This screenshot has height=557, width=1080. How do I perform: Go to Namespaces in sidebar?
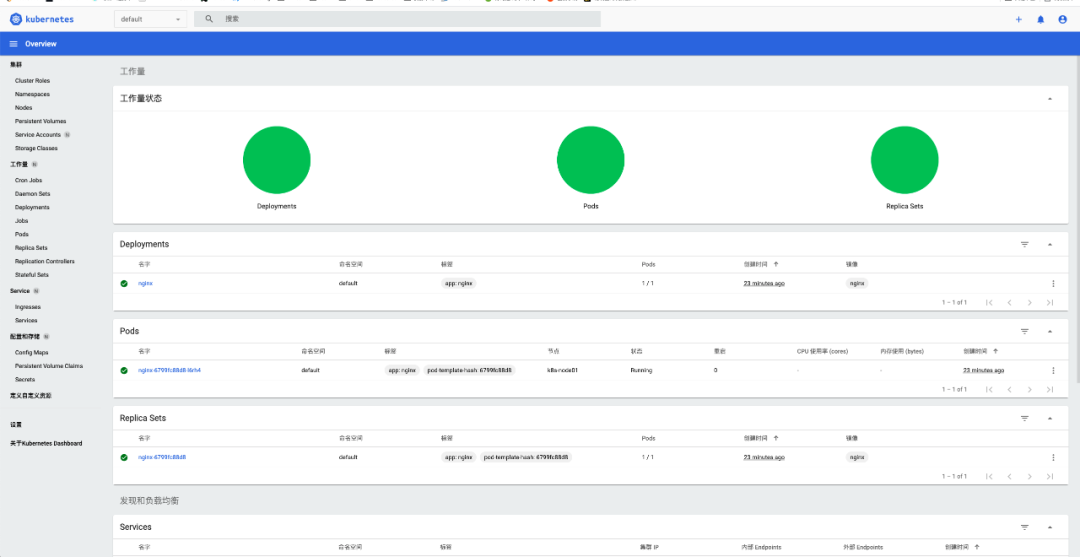(x=32, y=94)
